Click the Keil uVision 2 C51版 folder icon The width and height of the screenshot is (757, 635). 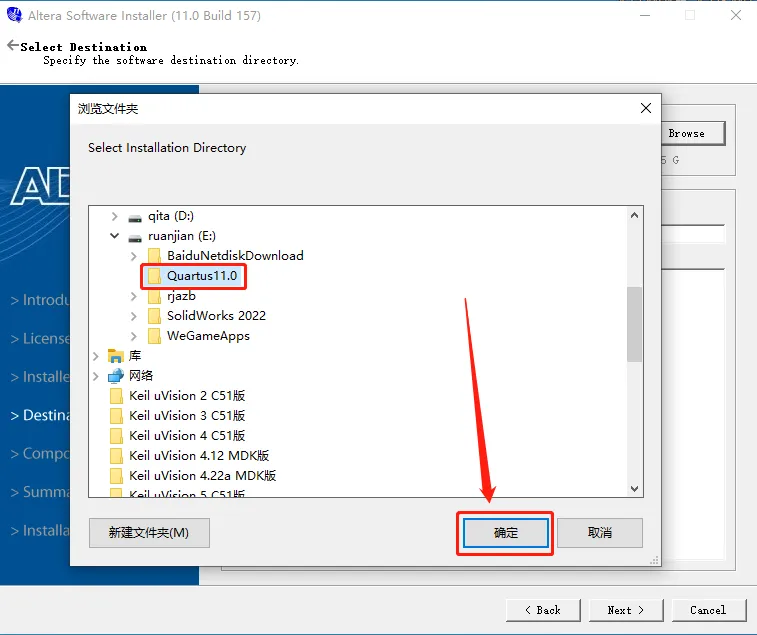(x=116, y=396)
